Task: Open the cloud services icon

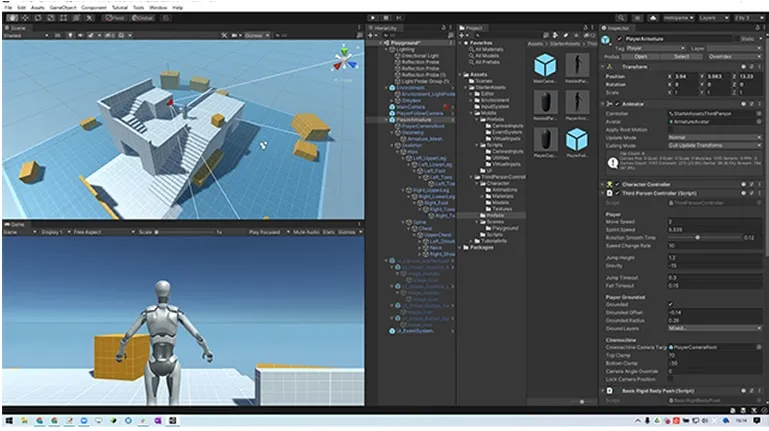Action: pyautogui.click(x=653, y=18)
